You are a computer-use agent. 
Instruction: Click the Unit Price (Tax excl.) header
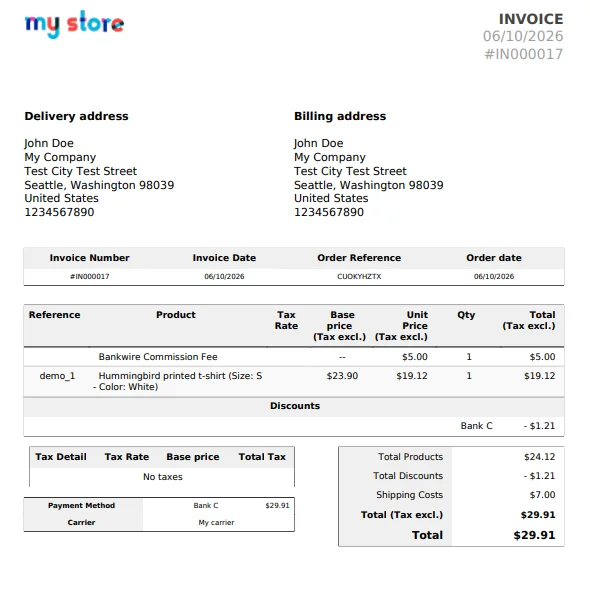401,326
